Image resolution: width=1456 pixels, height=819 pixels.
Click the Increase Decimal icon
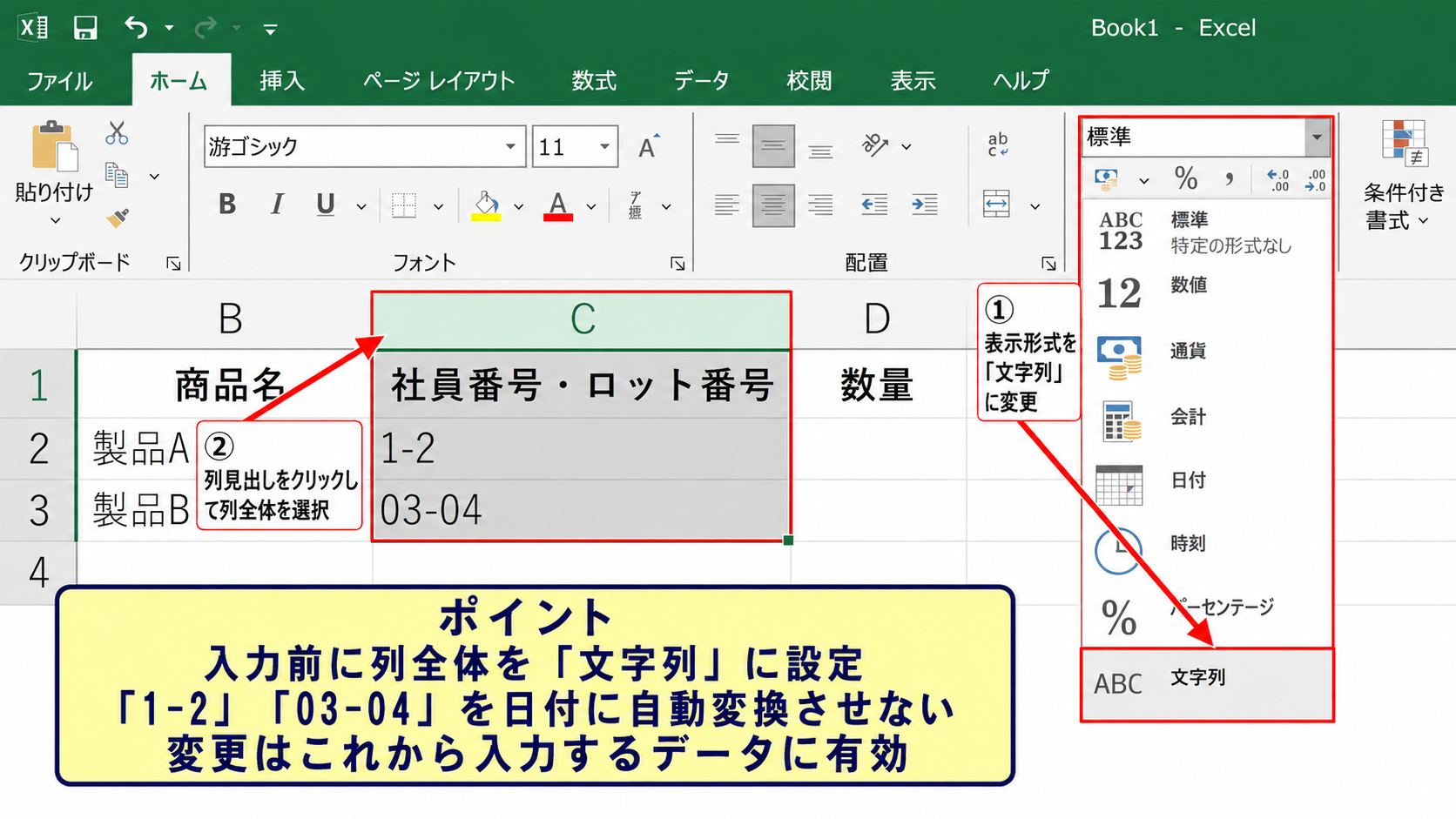(1277, 179)
